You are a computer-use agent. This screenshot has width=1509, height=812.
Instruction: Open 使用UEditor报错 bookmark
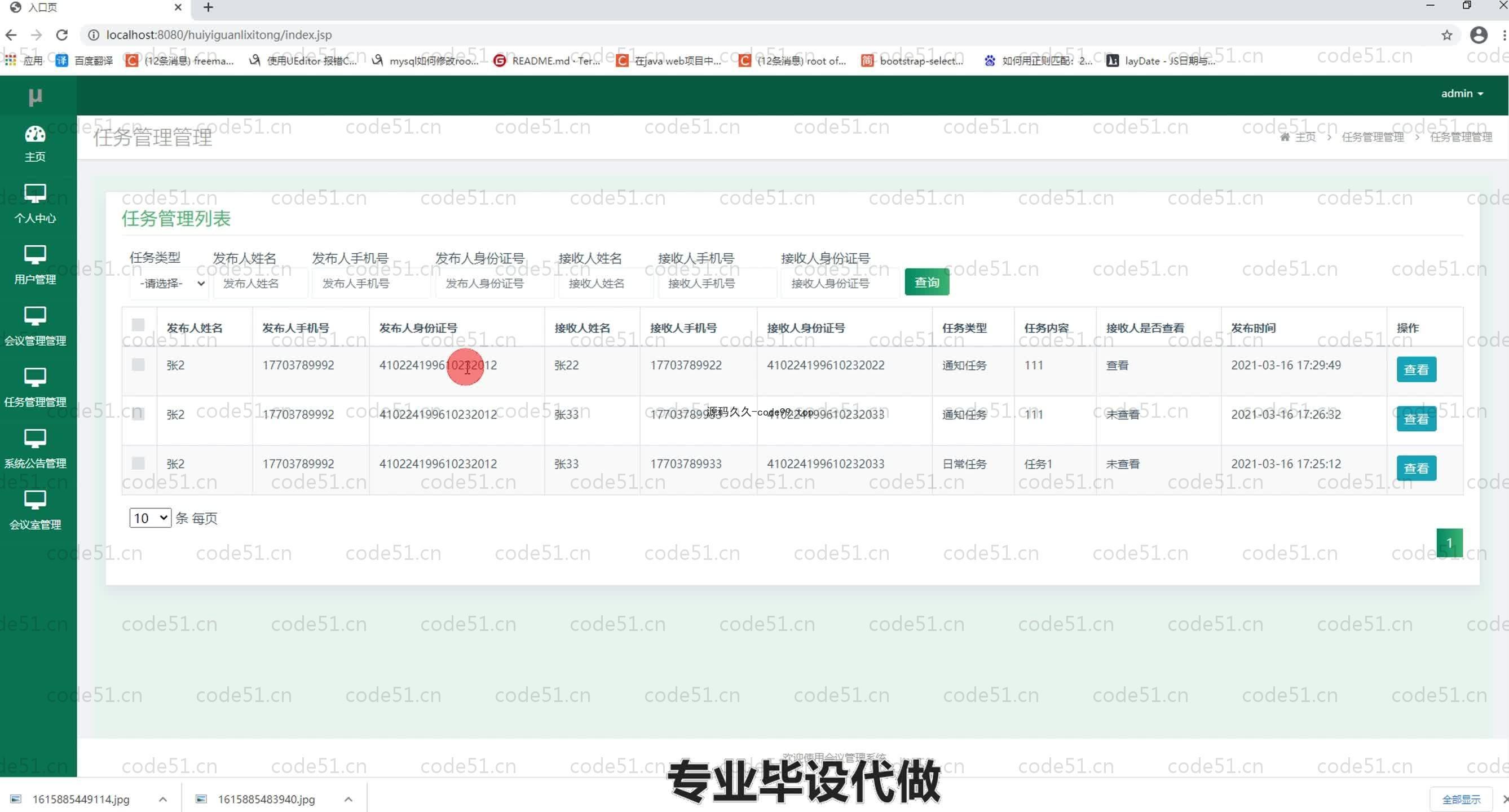(x=303, y=60)
